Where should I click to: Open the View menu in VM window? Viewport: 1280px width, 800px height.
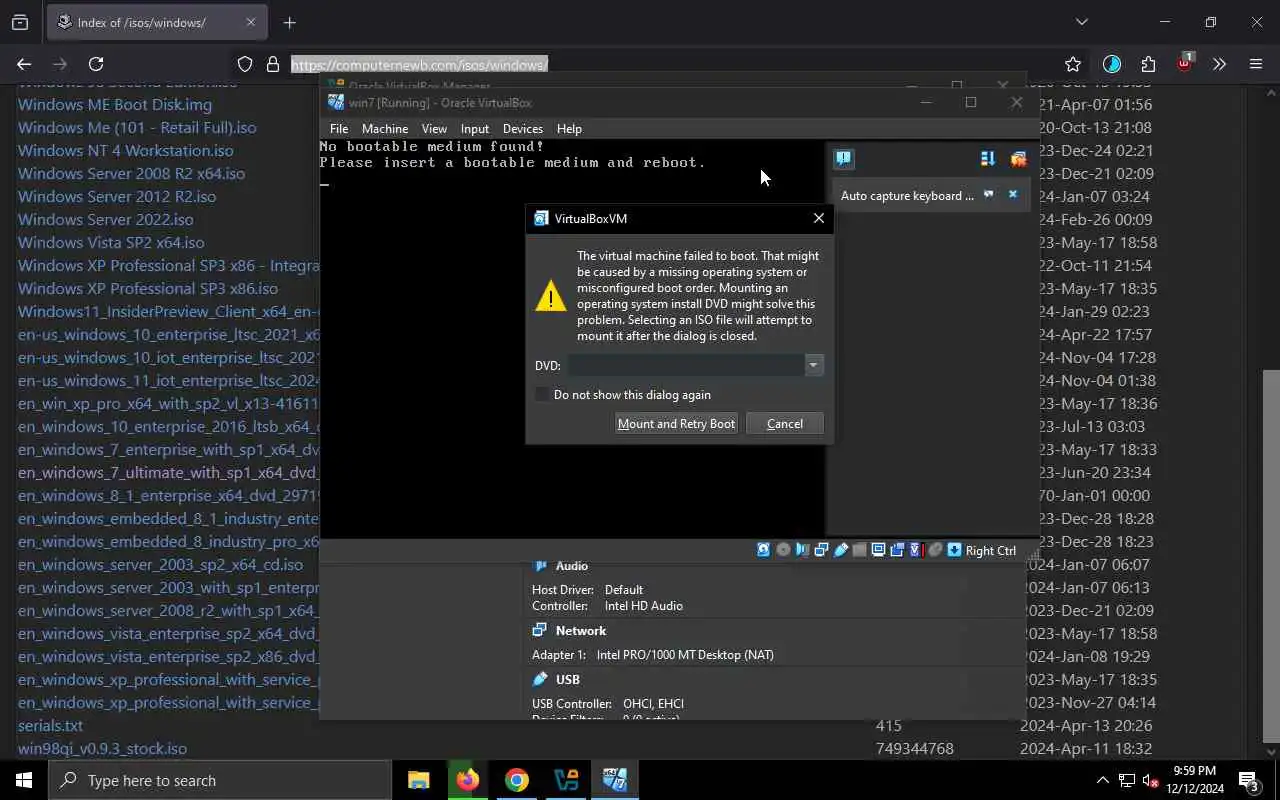click(x=434, y=128)
